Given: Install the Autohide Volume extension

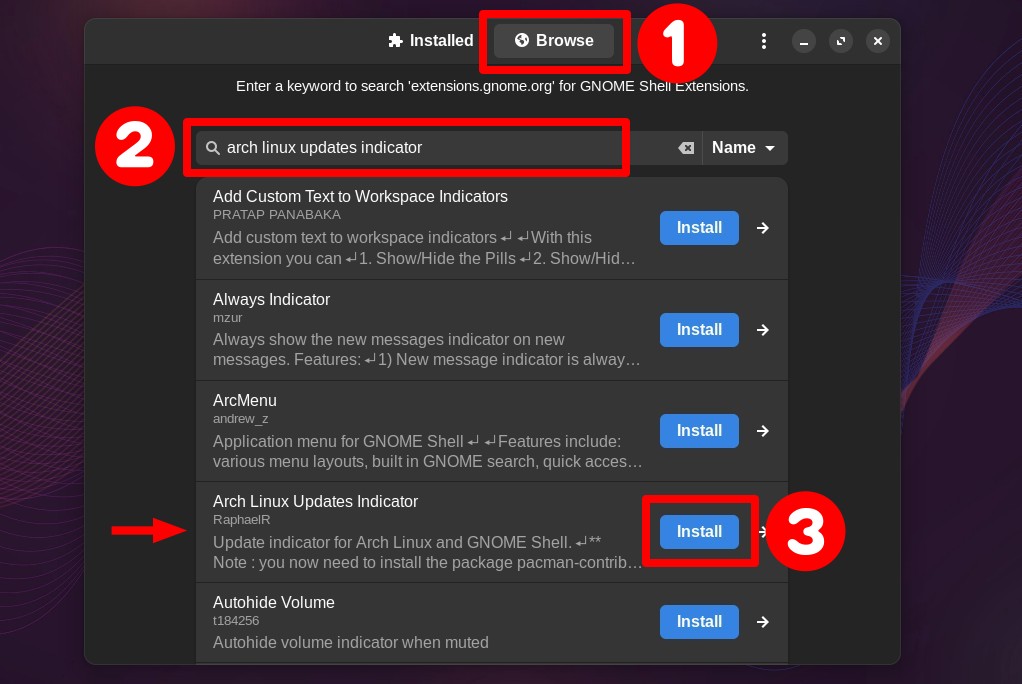Looking at the screenshot, I should (x=699, y=622).
